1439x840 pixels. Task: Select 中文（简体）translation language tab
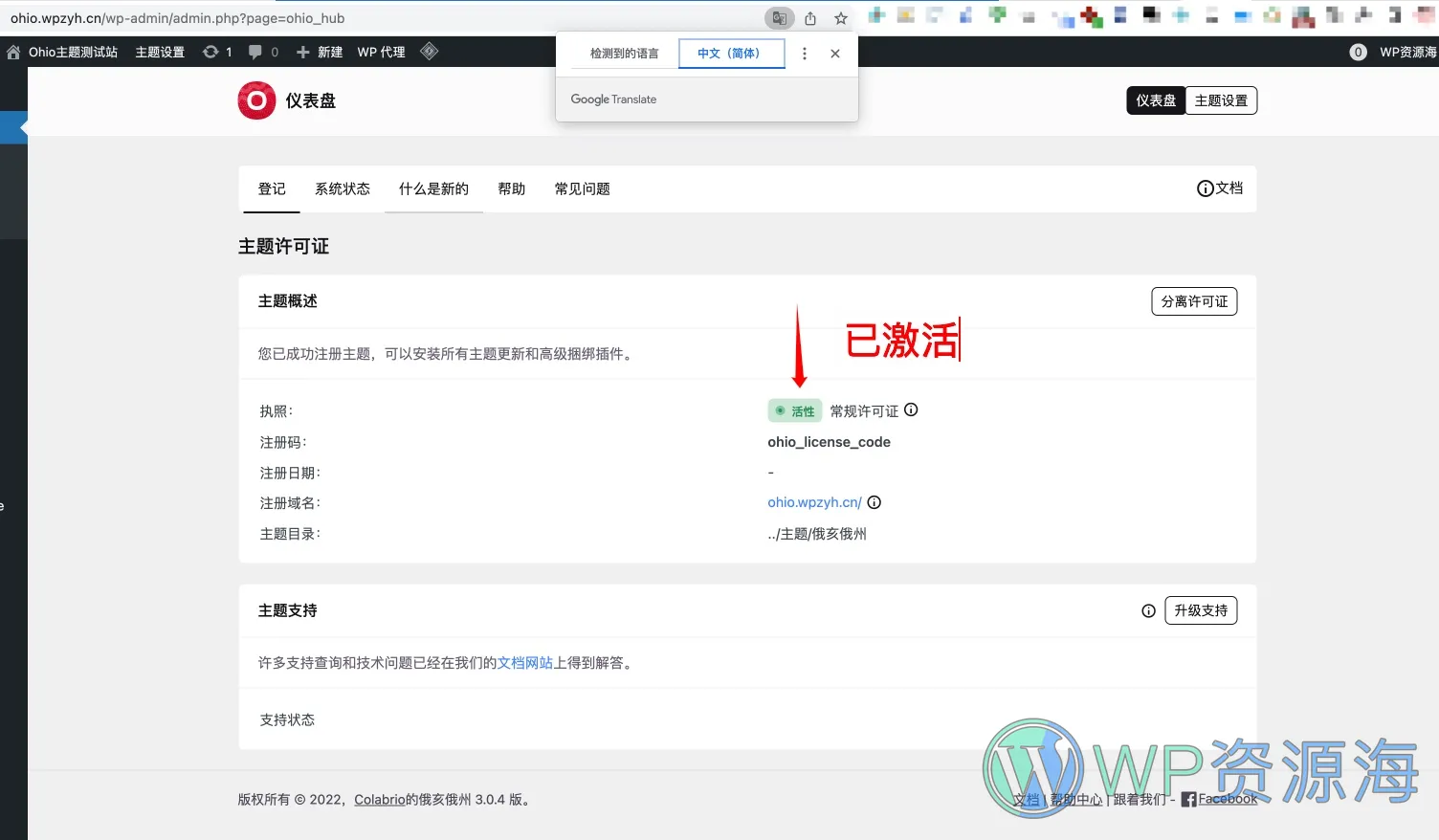731,54
